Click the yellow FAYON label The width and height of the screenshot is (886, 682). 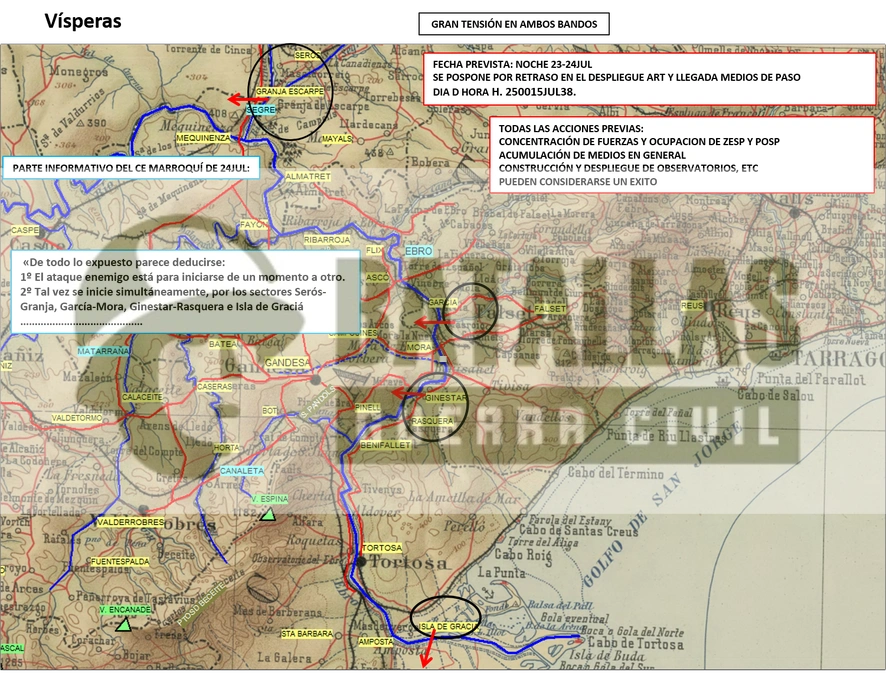254,224
